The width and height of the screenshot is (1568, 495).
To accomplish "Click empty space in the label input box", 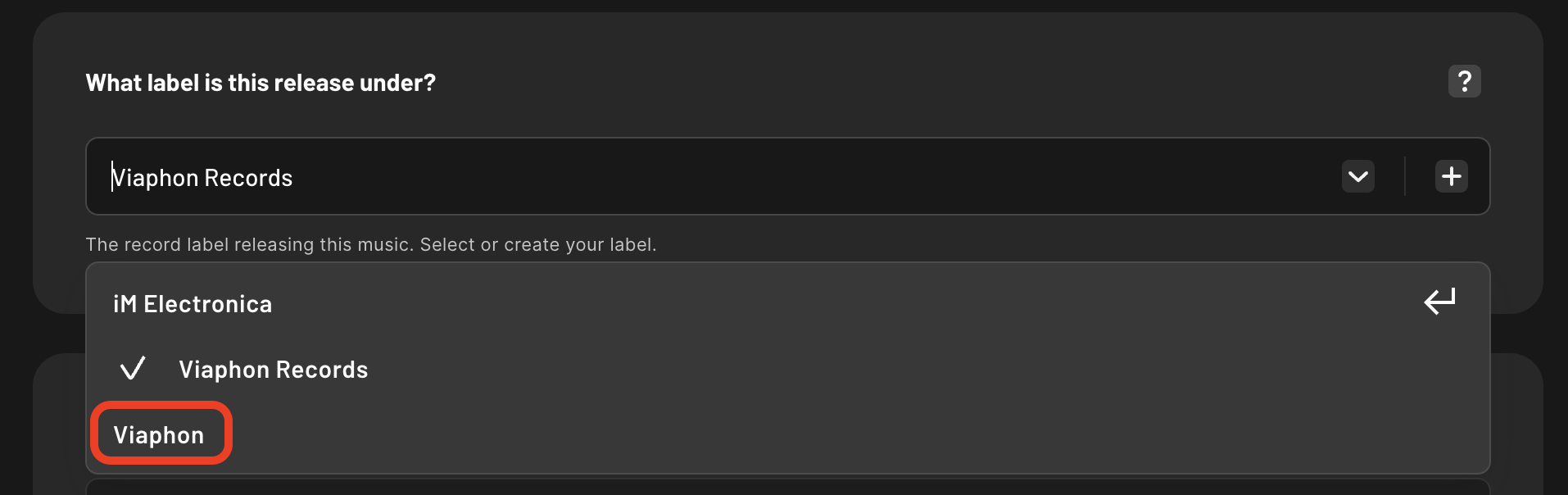I will (x=819, y=177).
